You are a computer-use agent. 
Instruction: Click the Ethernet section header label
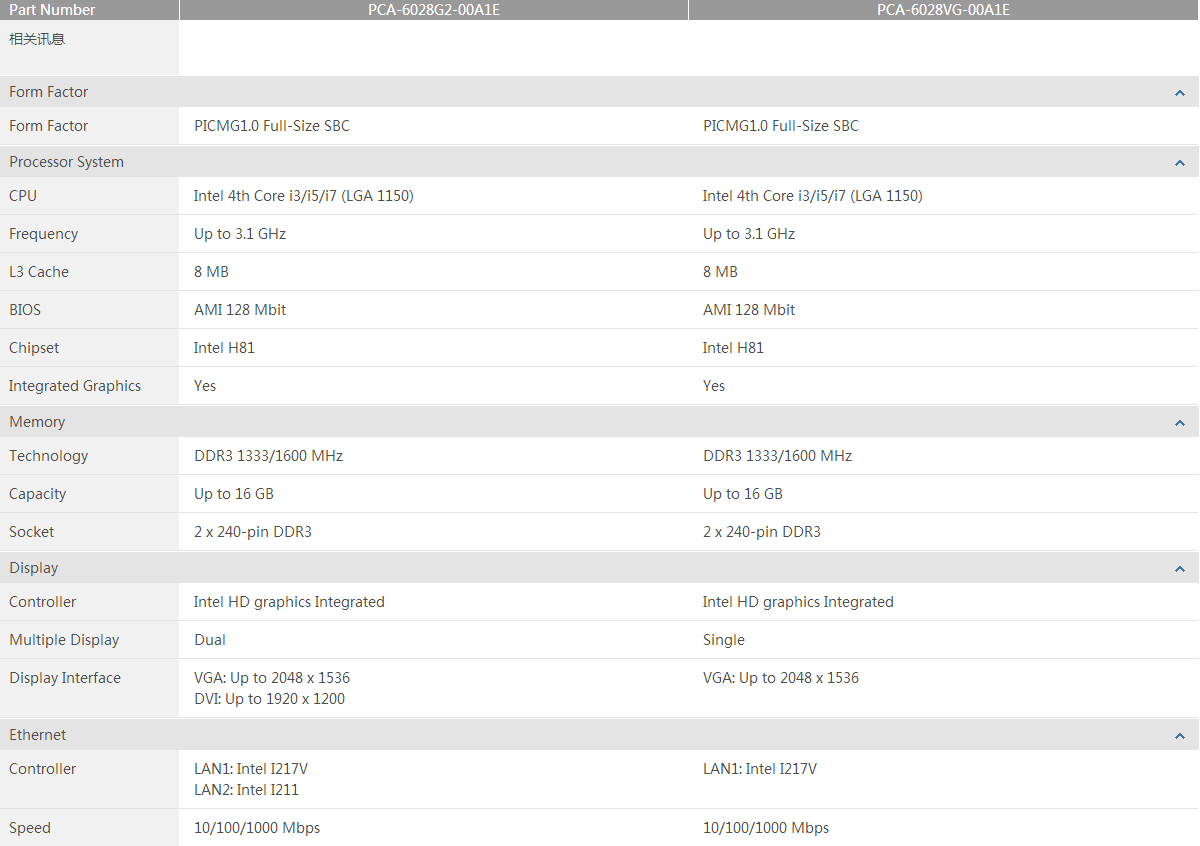(x=38, y=735)
